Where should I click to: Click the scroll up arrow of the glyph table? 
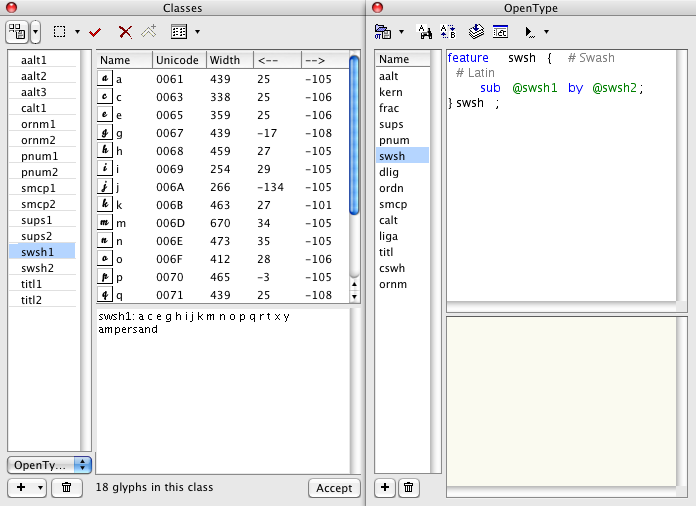tap(354, 284)
